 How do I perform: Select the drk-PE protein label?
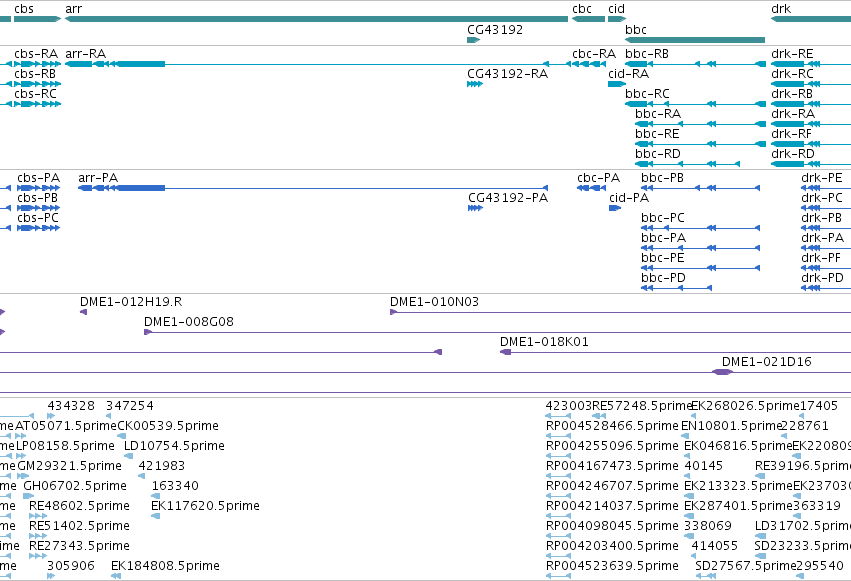(x=822, y=178)
